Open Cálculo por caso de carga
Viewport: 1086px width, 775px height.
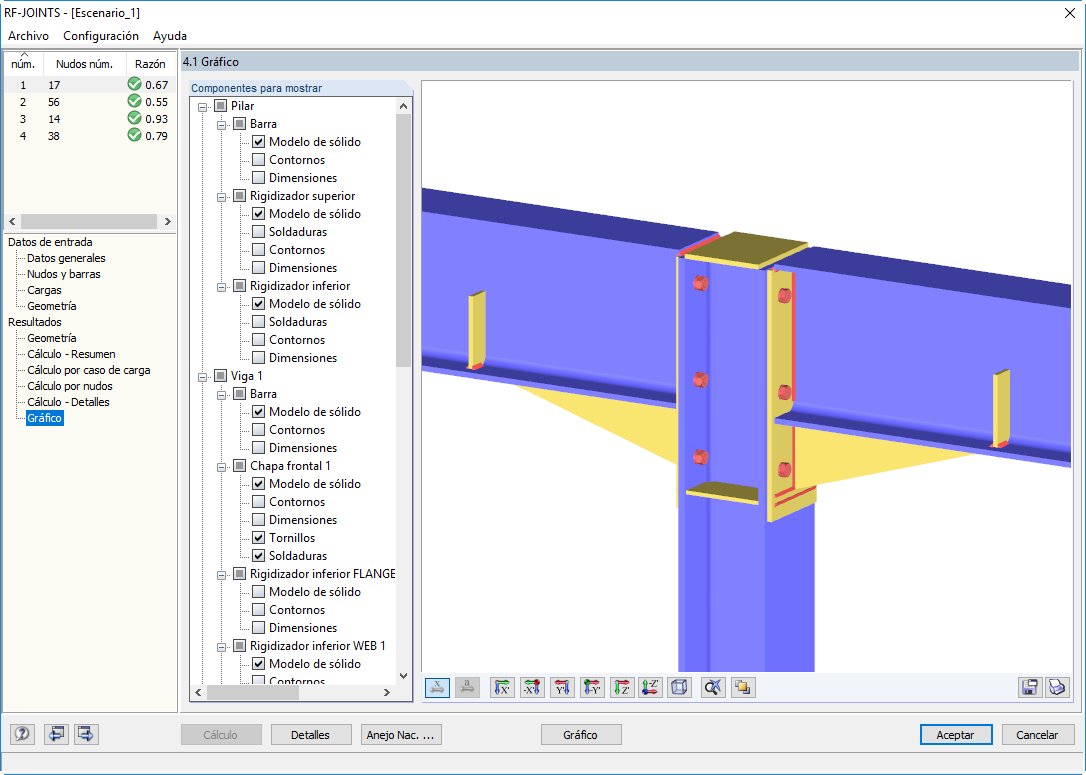[x=89, y=370]
